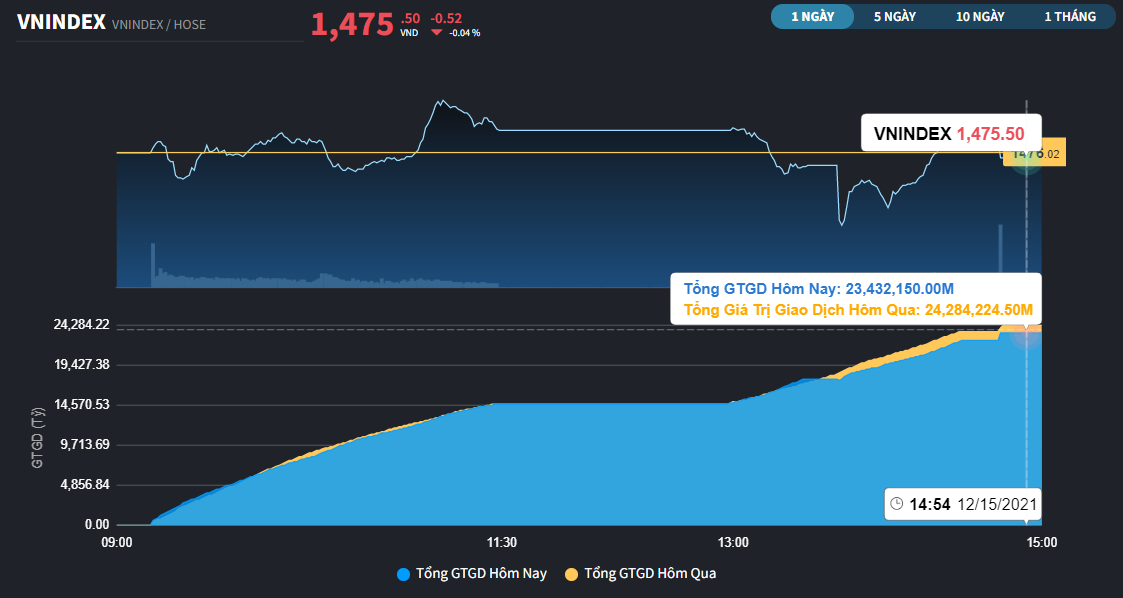Image resolution: width=1123 pixels, height=598 pixels.
Task: Click the GTGD (Tỷ) axis title
Action: click(x=37, y=438)
